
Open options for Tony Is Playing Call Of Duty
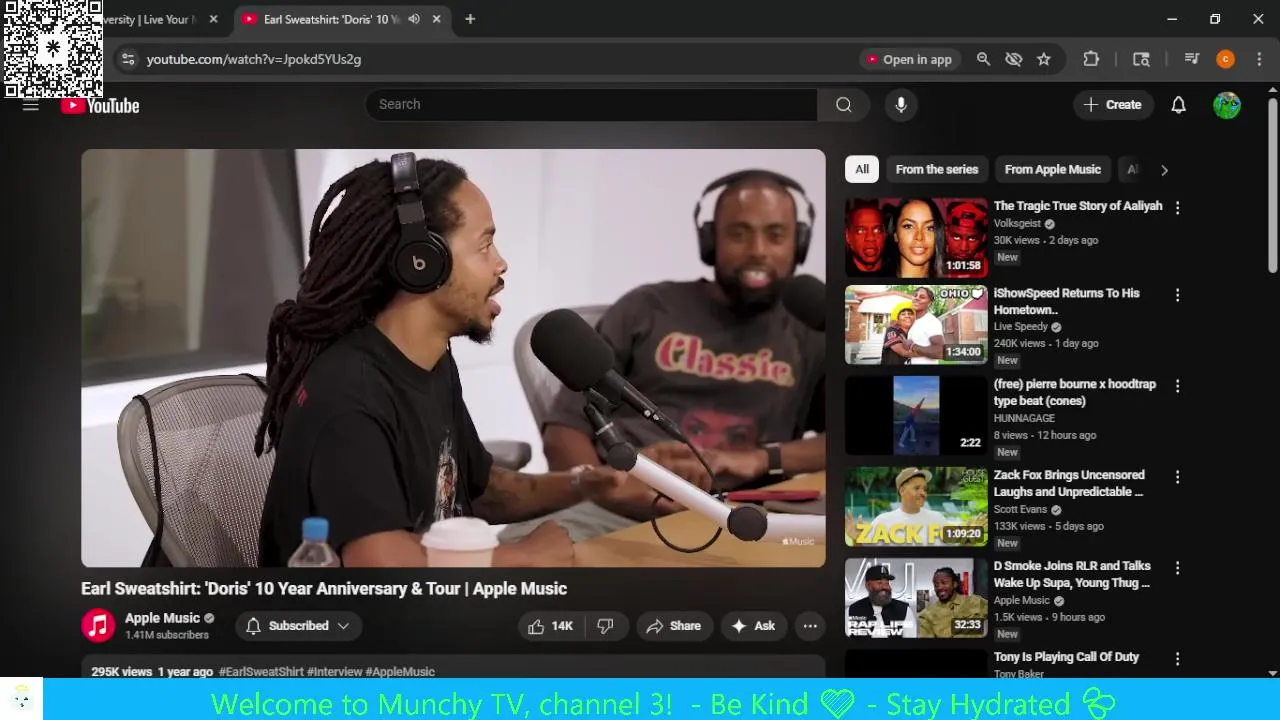1177,659
